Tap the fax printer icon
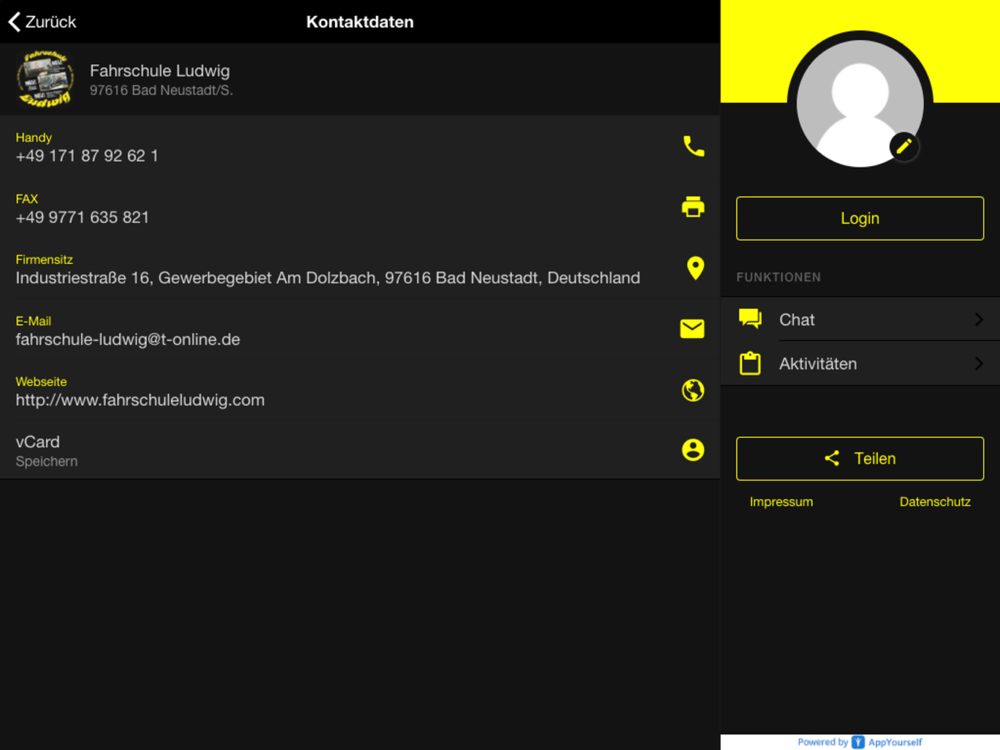The height and width of the screenshot is (750, 1000). point(693,207)
